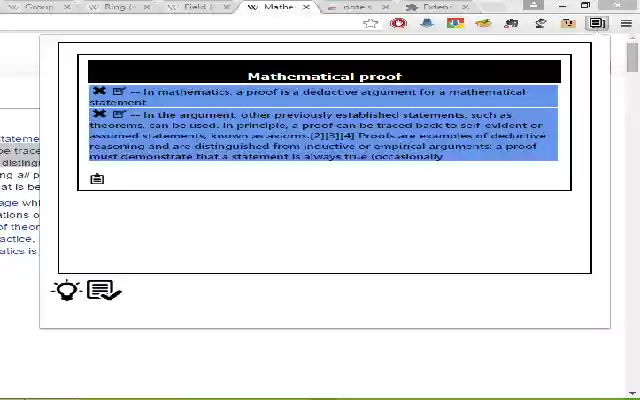Delete the first note with the X icon

pos(99,91)
